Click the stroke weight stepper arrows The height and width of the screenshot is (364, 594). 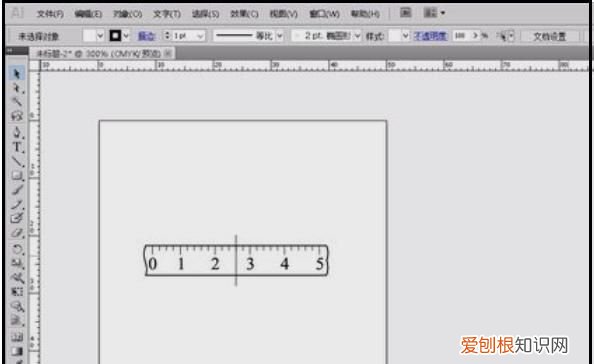(x=167, y=36)
